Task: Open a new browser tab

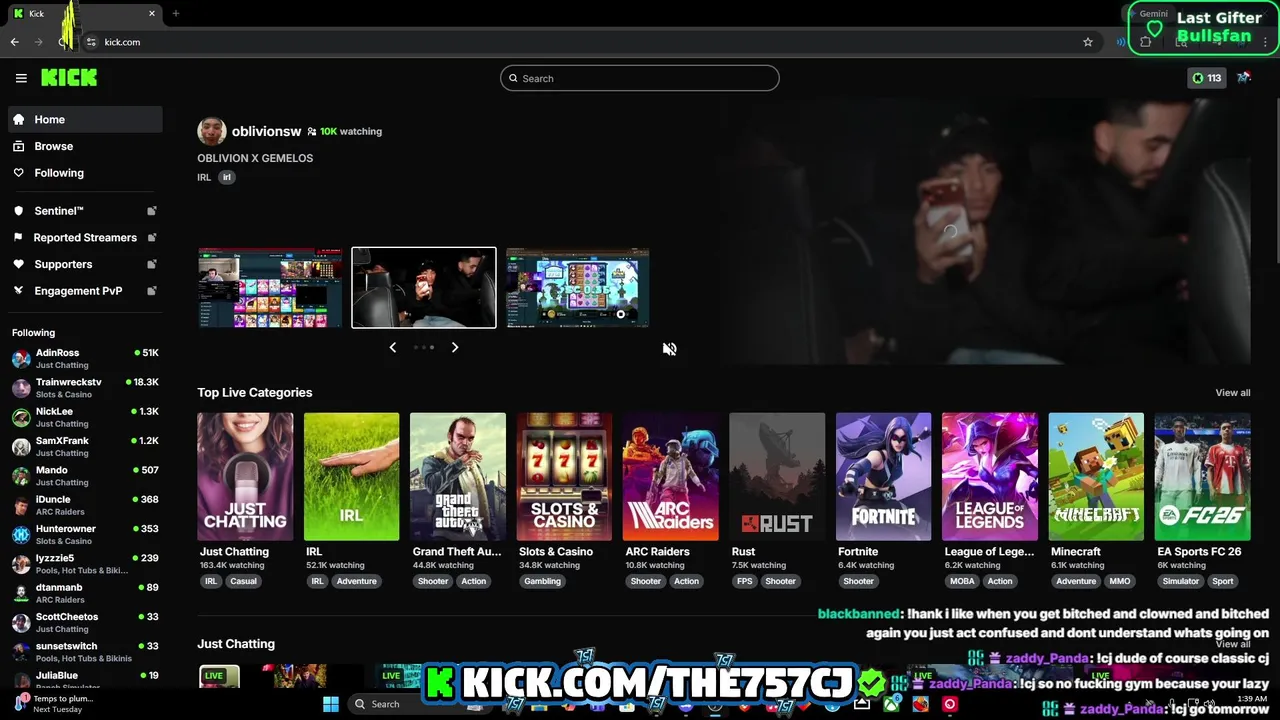Action: coord(176,13)
